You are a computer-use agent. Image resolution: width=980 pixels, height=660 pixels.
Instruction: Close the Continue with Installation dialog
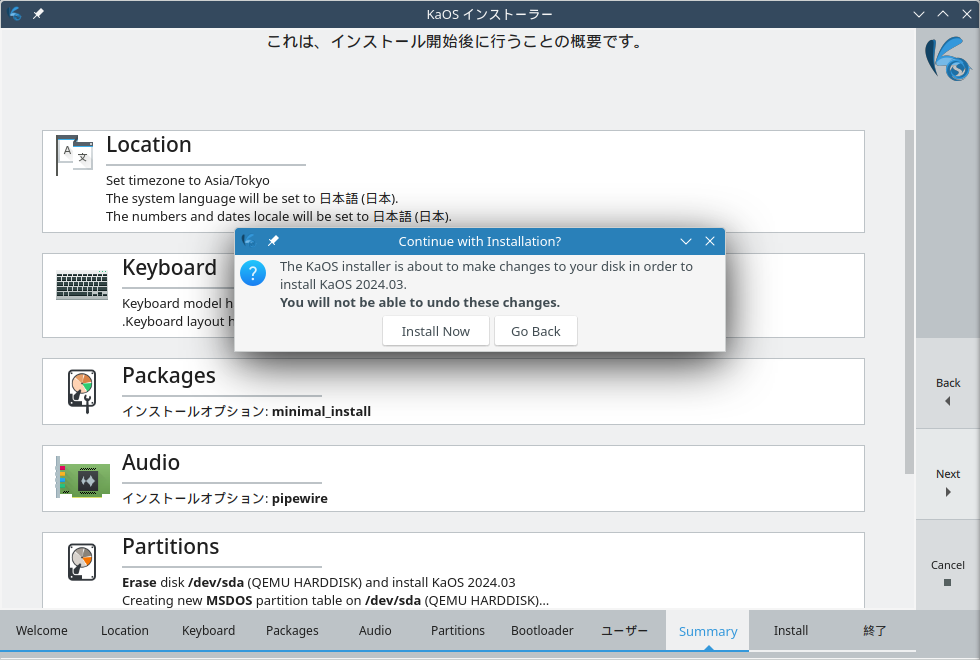[x=710, y=241]
